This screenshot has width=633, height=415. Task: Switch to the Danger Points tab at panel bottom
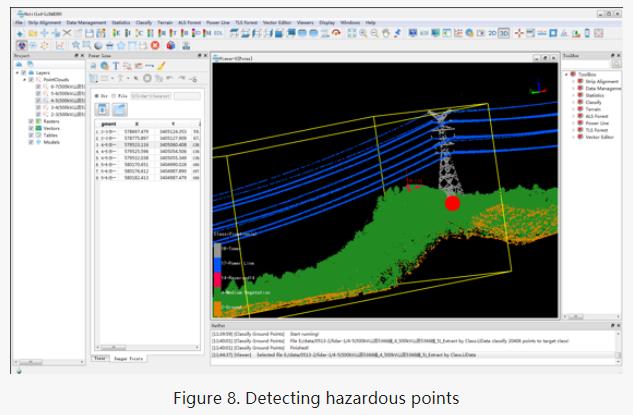pos(128,358)
